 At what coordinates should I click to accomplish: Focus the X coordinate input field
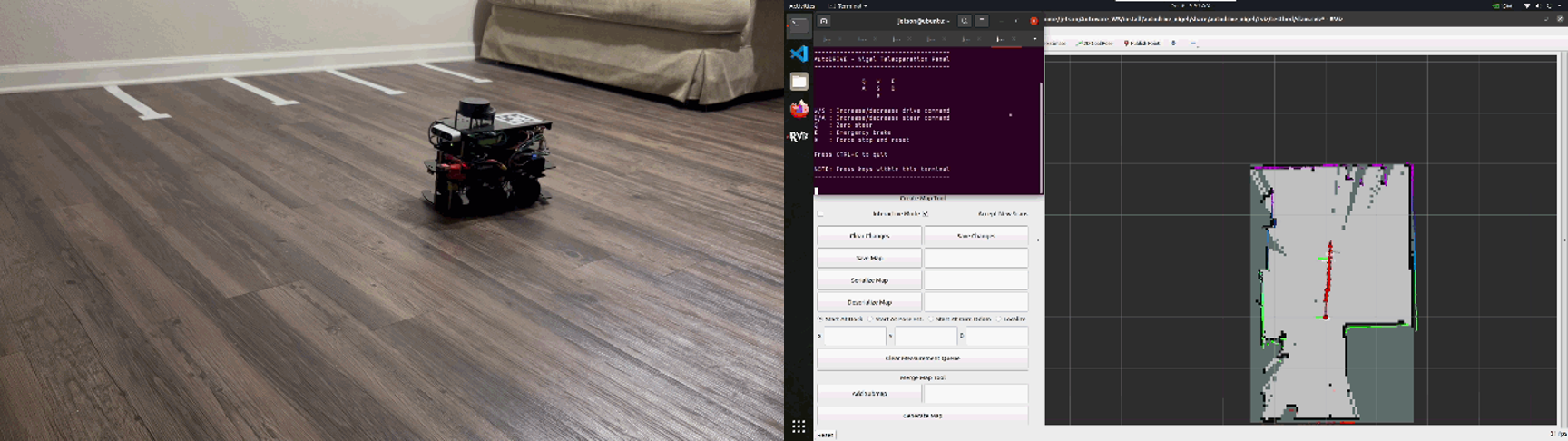854,336
